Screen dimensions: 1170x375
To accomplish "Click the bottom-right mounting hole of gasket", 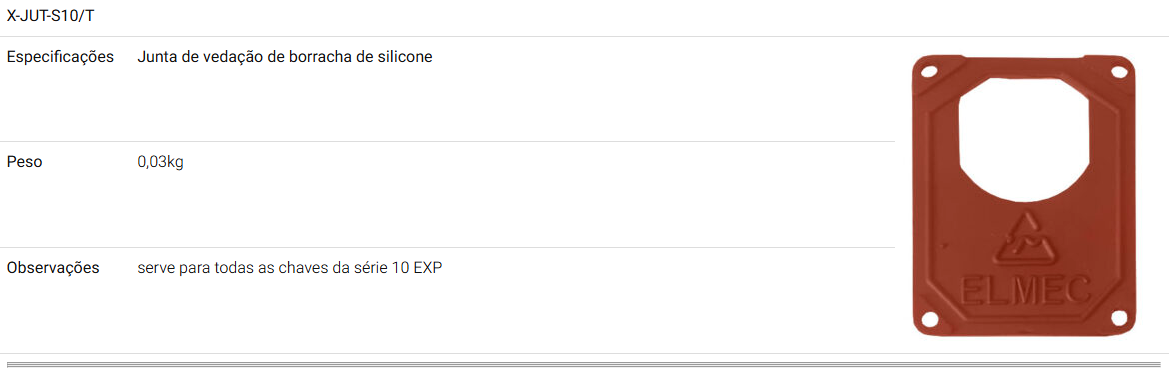I will 1119,318.
